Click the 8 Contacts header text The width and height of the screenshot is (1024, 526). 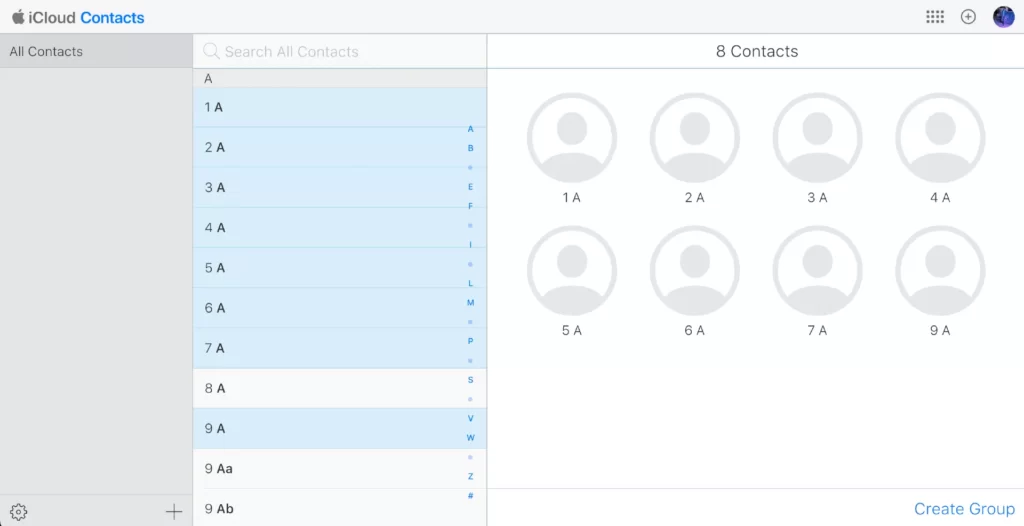click(x=757, y=52)
